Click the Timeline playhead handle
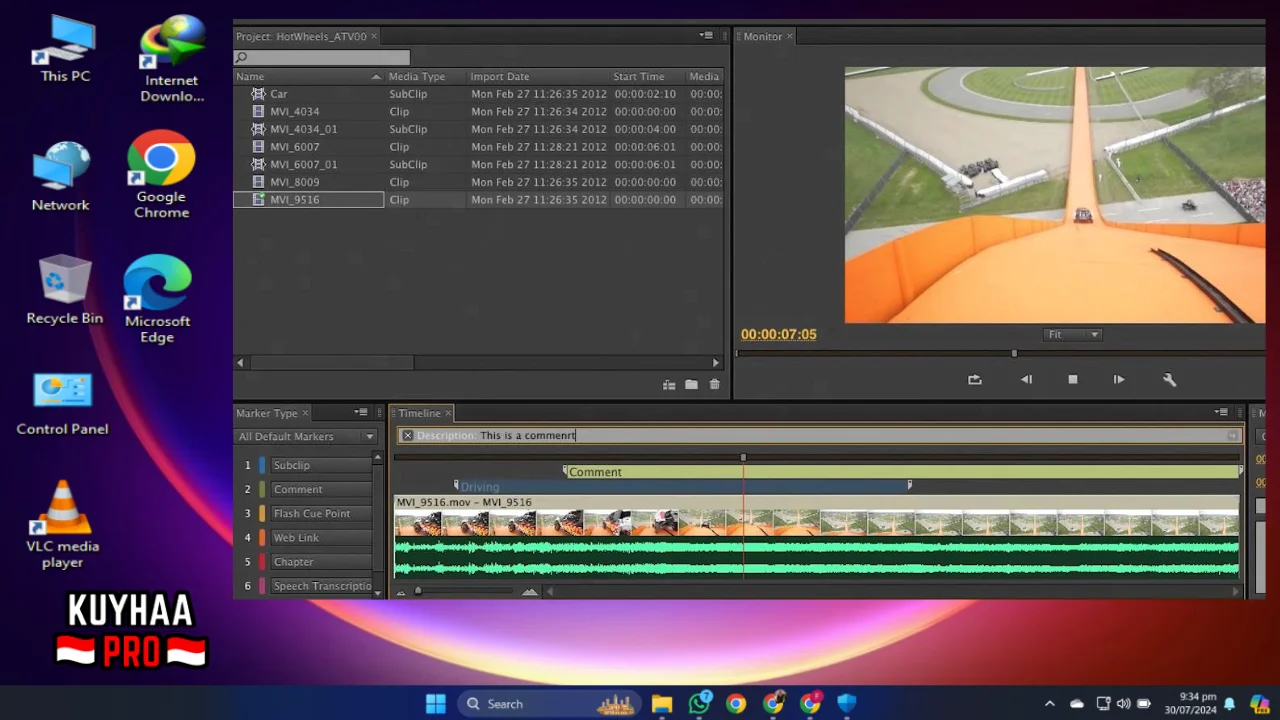The image size is (1280, 720). point(743,458)
